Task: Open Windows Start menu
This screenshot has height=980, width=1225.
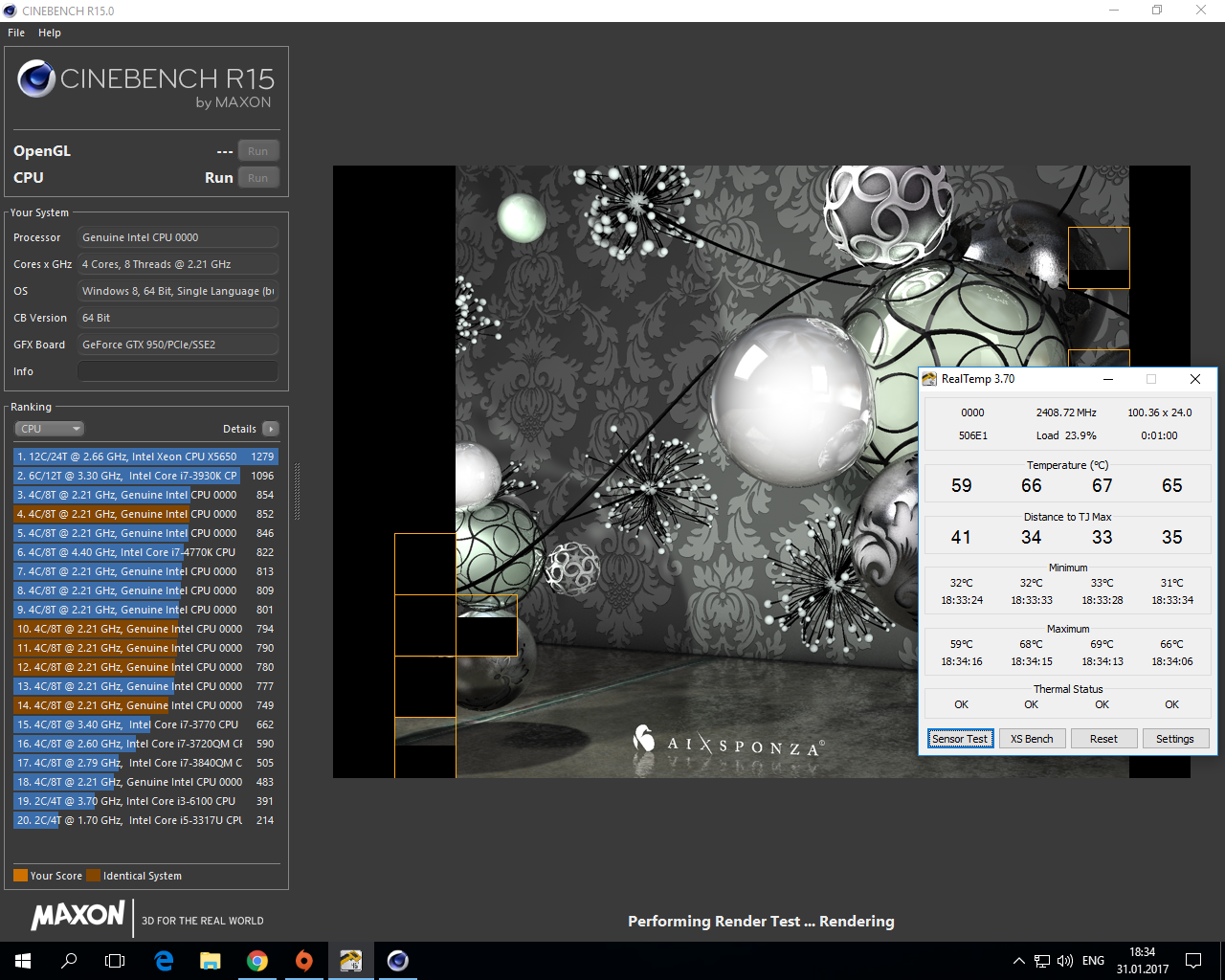Action: 23,961
